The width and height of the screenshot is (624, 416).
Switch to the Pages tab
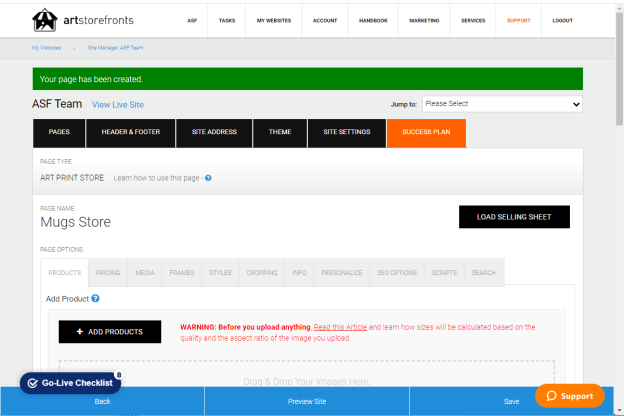tap(59, 133)
